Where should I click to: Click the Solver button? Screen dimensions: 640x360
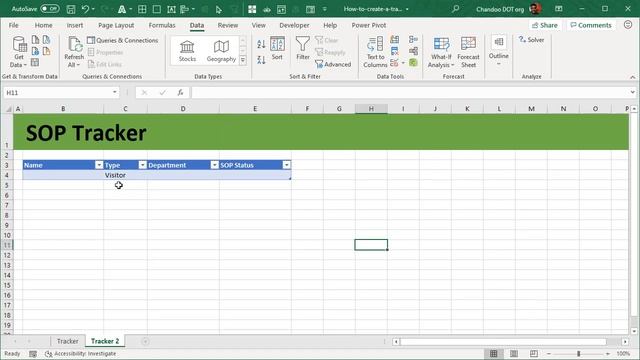(x=531, y=40)
